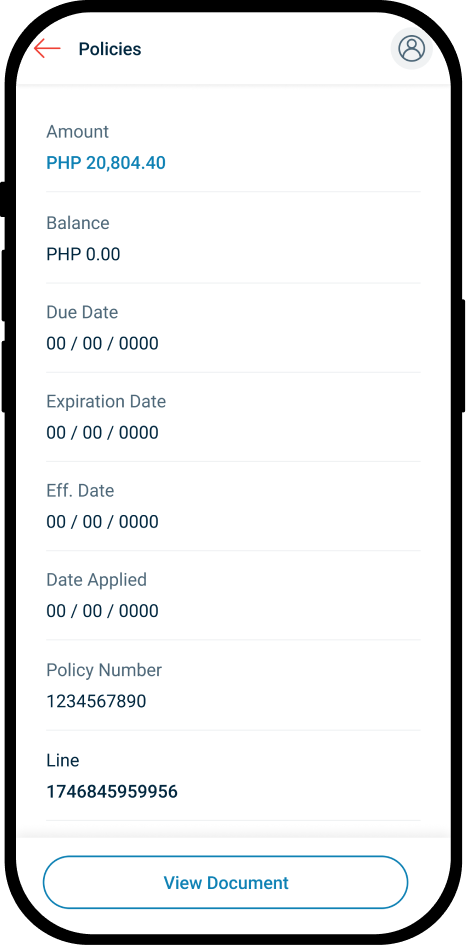This screenshot has width=466, height=945.
Task: Click the Due Date label
Action: (82, 312)
